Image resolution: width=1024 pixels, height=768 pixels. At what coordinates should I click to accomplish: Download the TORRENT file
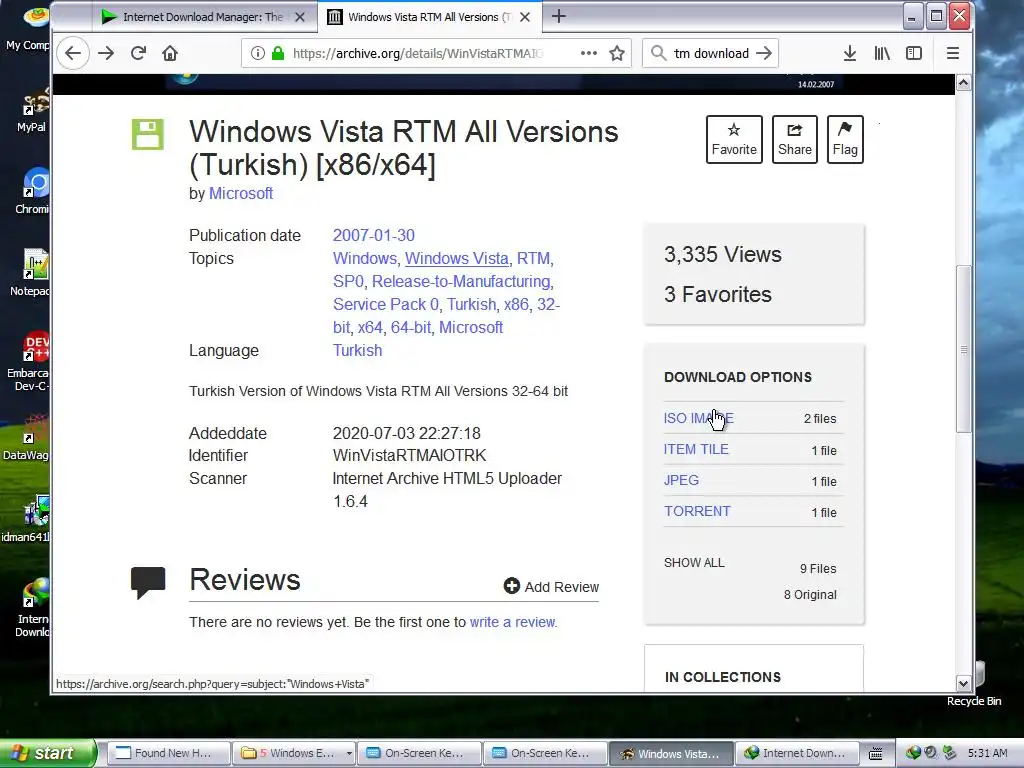(697, 511)
